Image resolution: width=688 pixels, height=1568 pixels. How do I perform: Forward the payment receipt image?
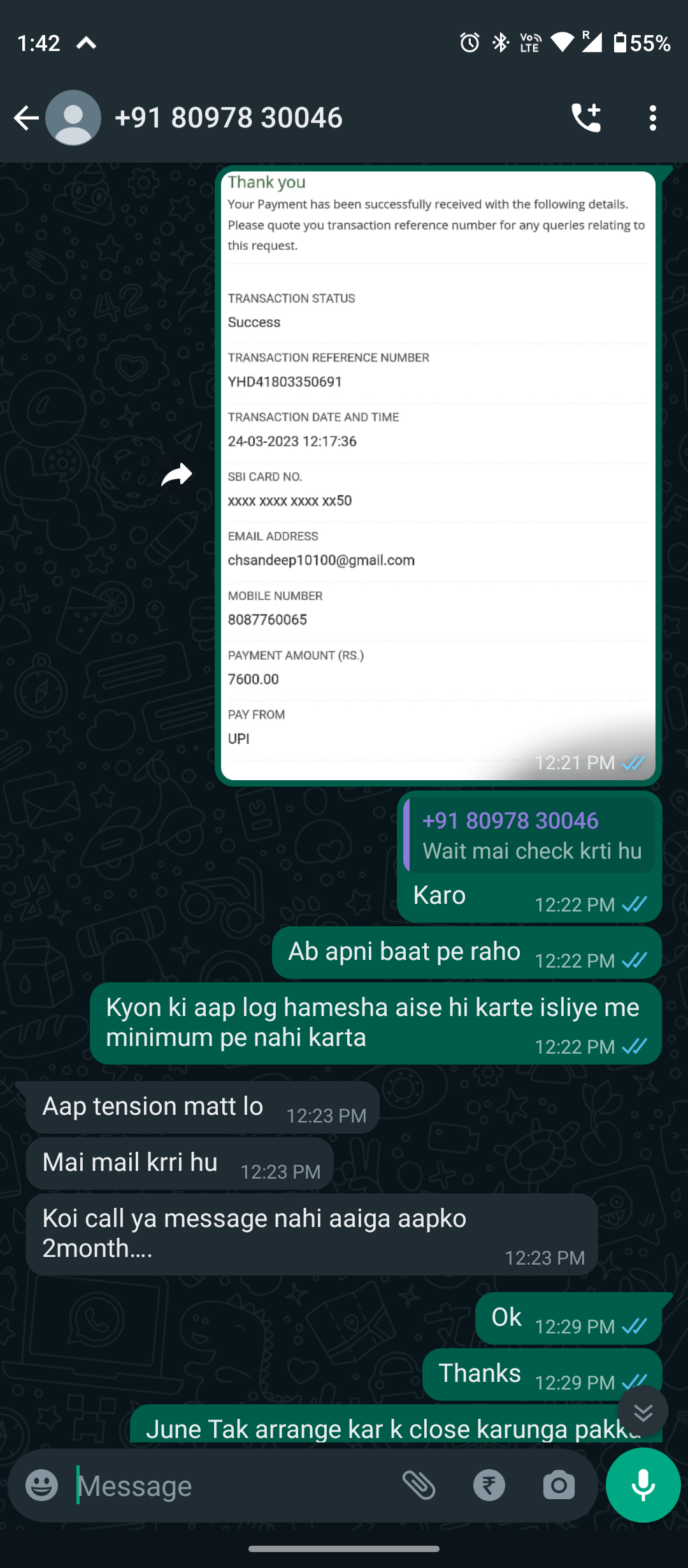coord(176,474)
